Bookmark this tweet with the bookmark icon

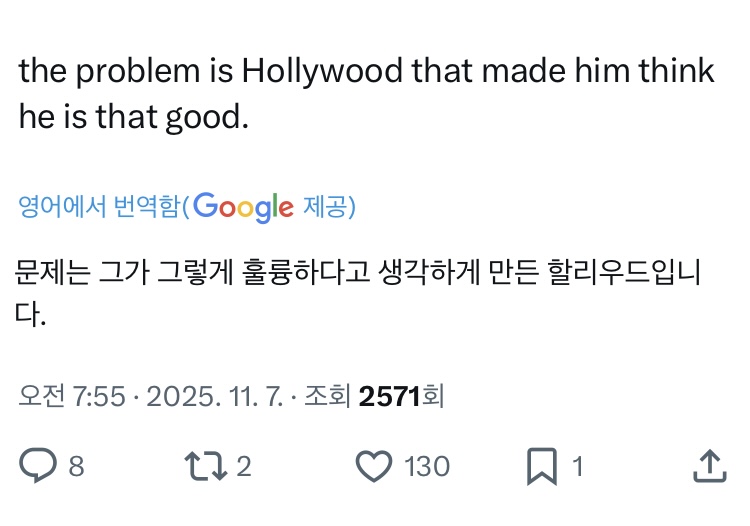click(541, 466)
